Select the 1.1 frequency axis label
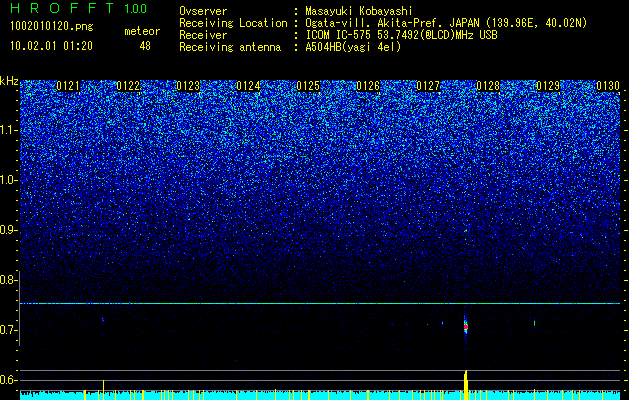 8,130
